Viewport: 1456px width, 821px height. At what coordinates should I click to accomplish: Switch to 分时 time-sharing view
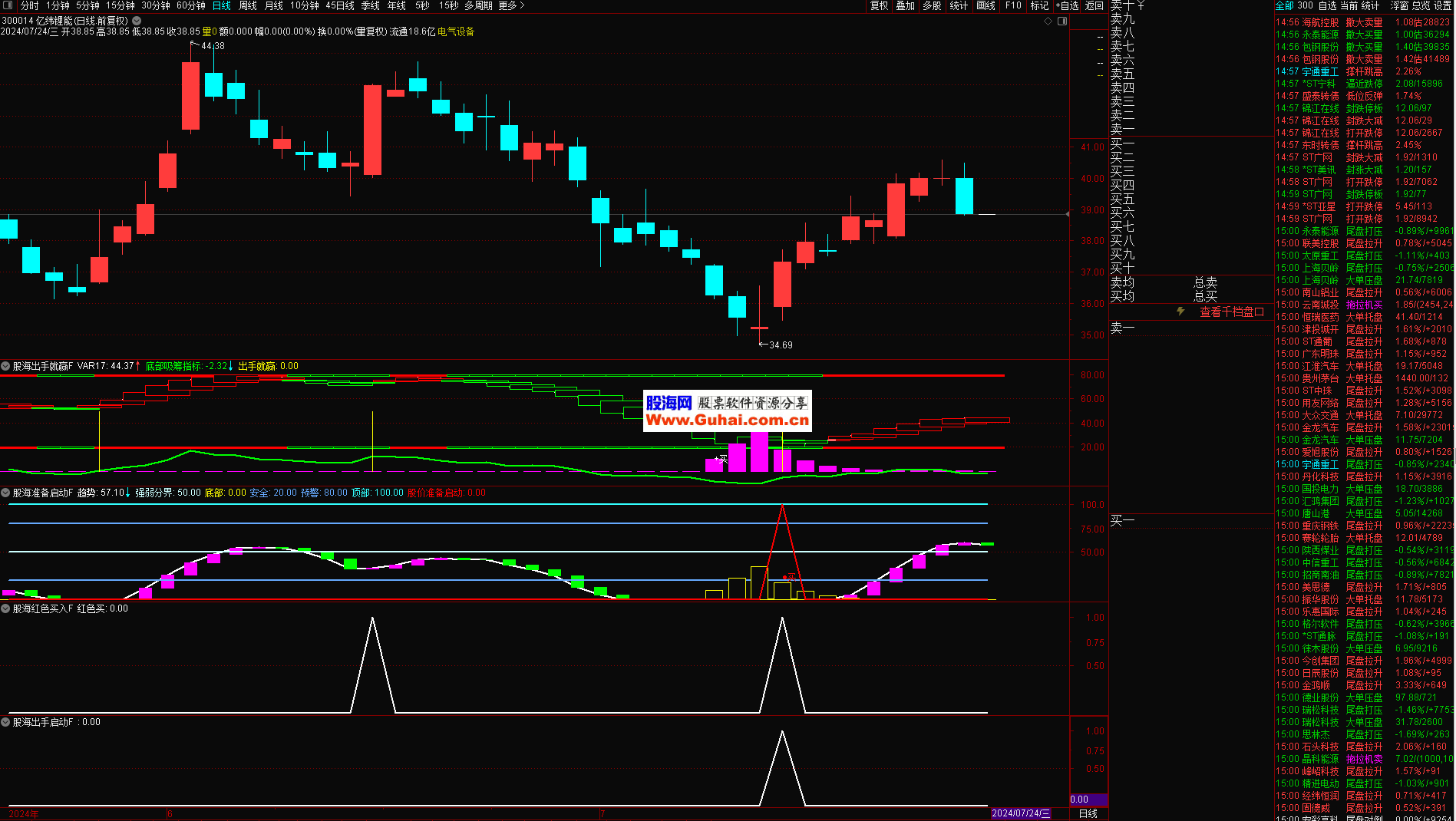point(29,5)
